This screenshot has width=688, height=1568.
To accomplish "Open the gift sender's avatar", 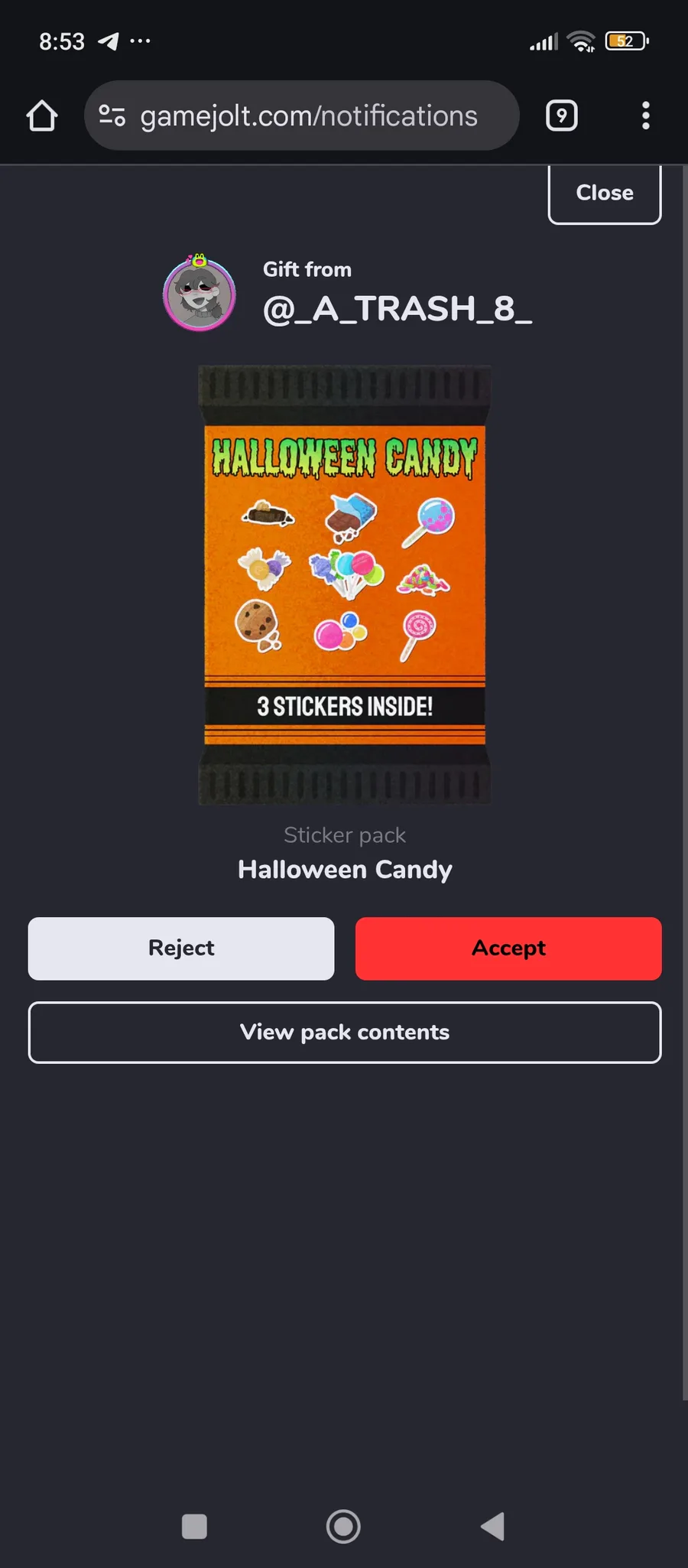I will coord(200,293).
